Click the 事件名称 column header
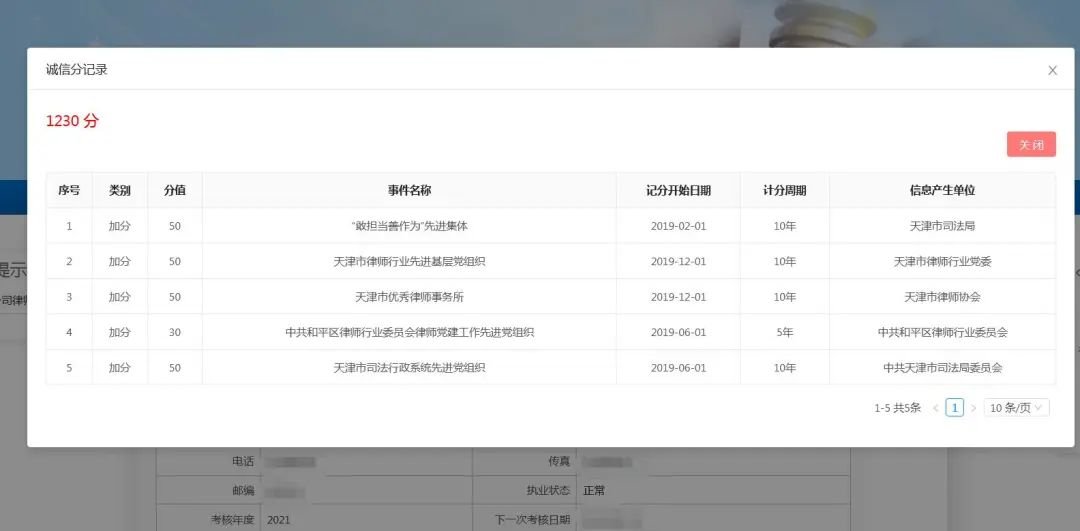 pos(409,190)
